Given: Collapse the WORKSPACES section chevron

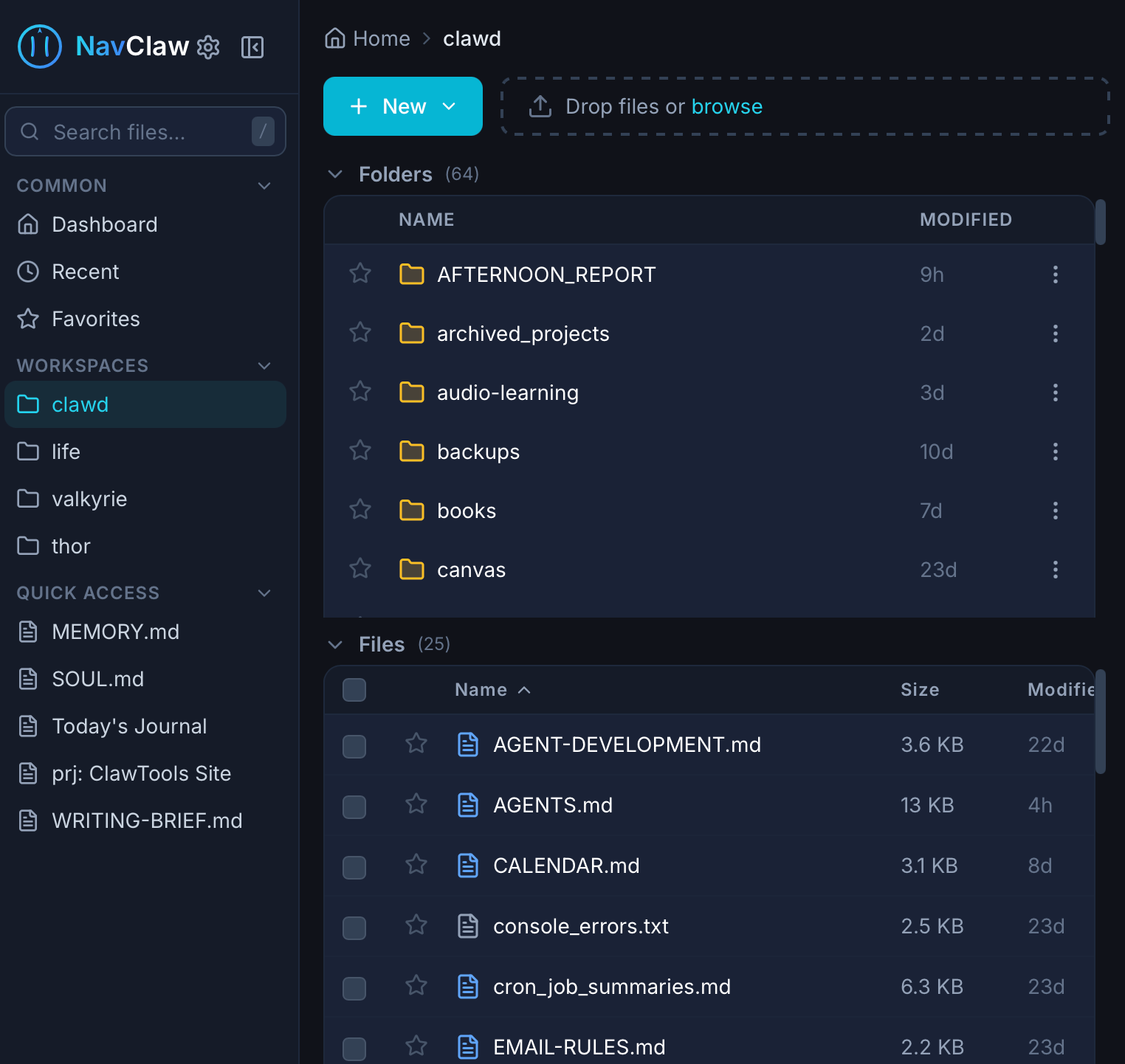Looking at the screenshot, I should tap(264, 365).
